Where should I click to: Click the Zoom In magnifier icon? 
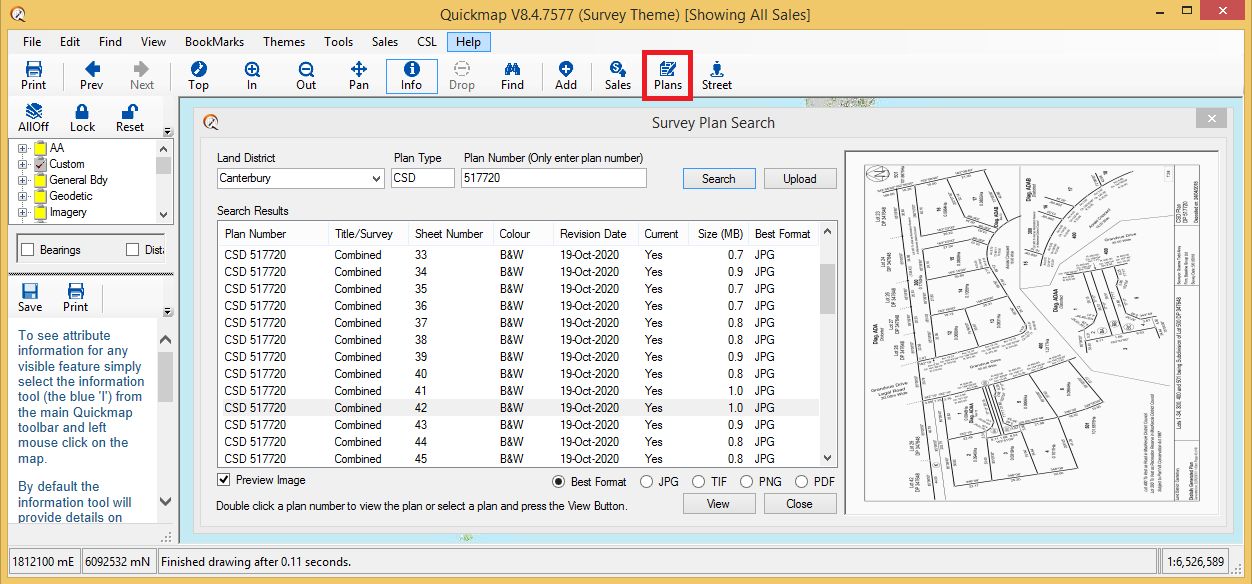coord(252,75)
